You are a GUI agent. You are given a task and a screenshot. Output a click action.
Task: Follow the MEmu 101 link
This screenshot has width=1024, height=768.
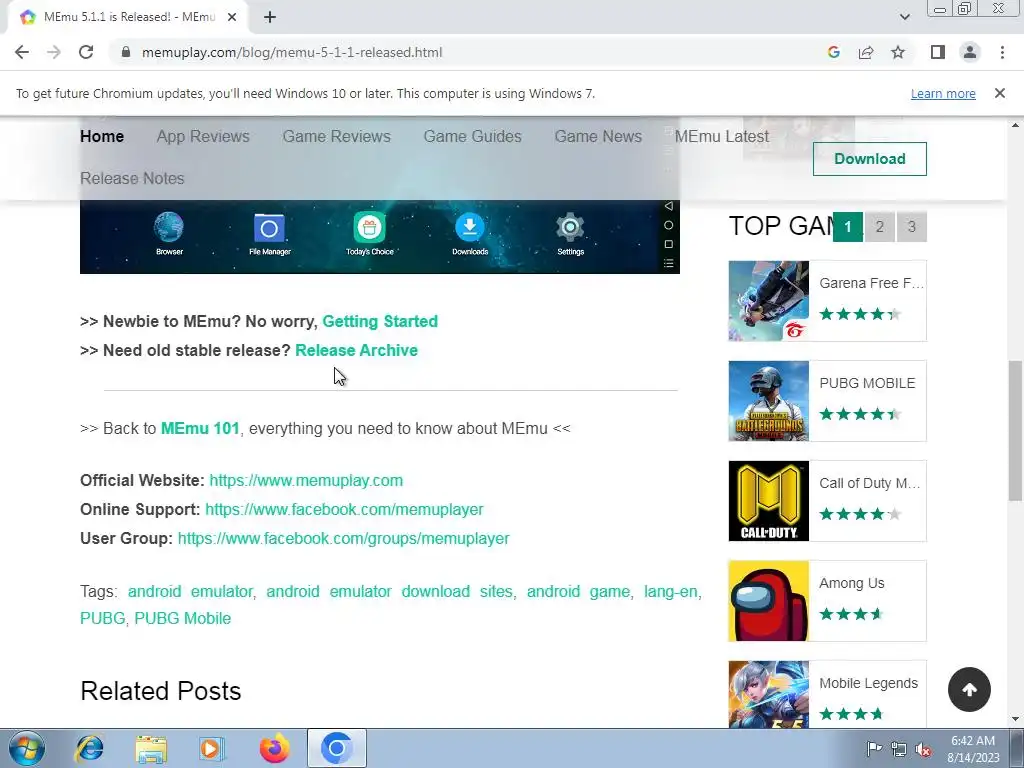(x=200, y=428)
